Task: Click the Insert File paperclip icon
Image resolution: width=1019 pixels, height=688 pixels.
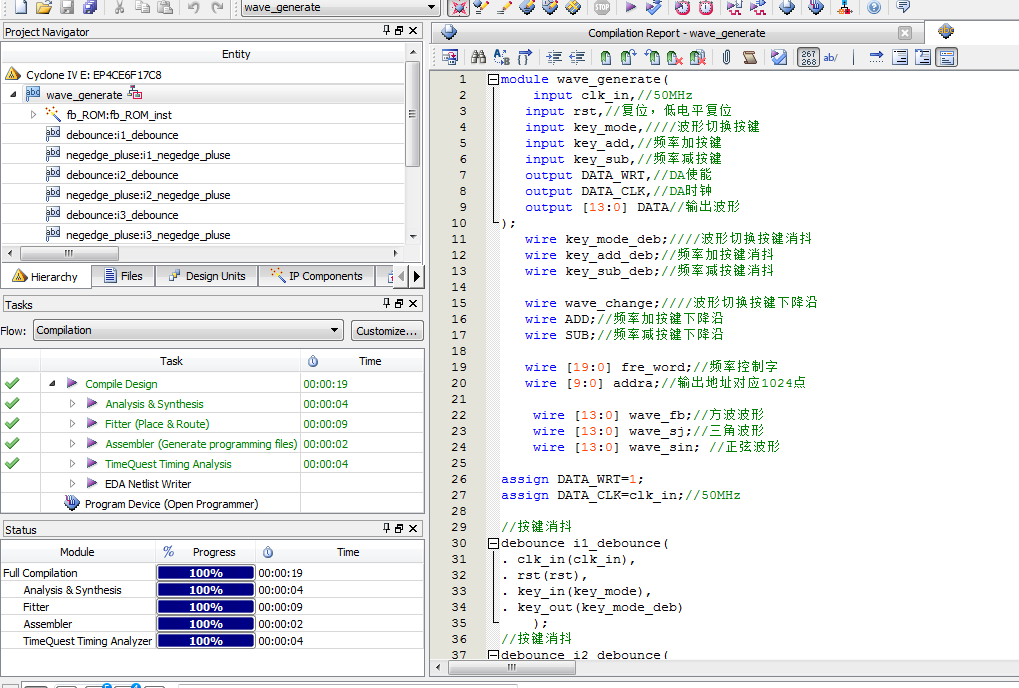Action: [x=727, y=57]
